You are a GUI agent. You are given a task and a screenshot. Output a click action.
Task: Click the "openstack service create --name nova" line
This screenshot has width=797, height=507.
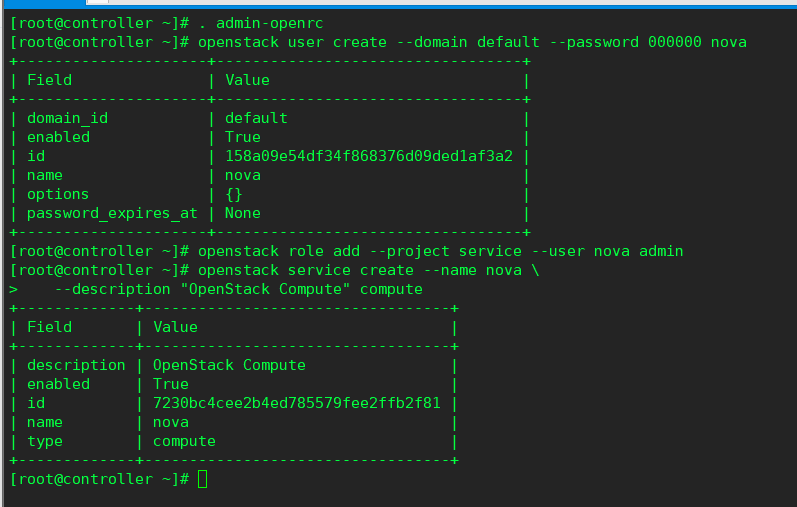pyautogui.click(x=368, y=270)
